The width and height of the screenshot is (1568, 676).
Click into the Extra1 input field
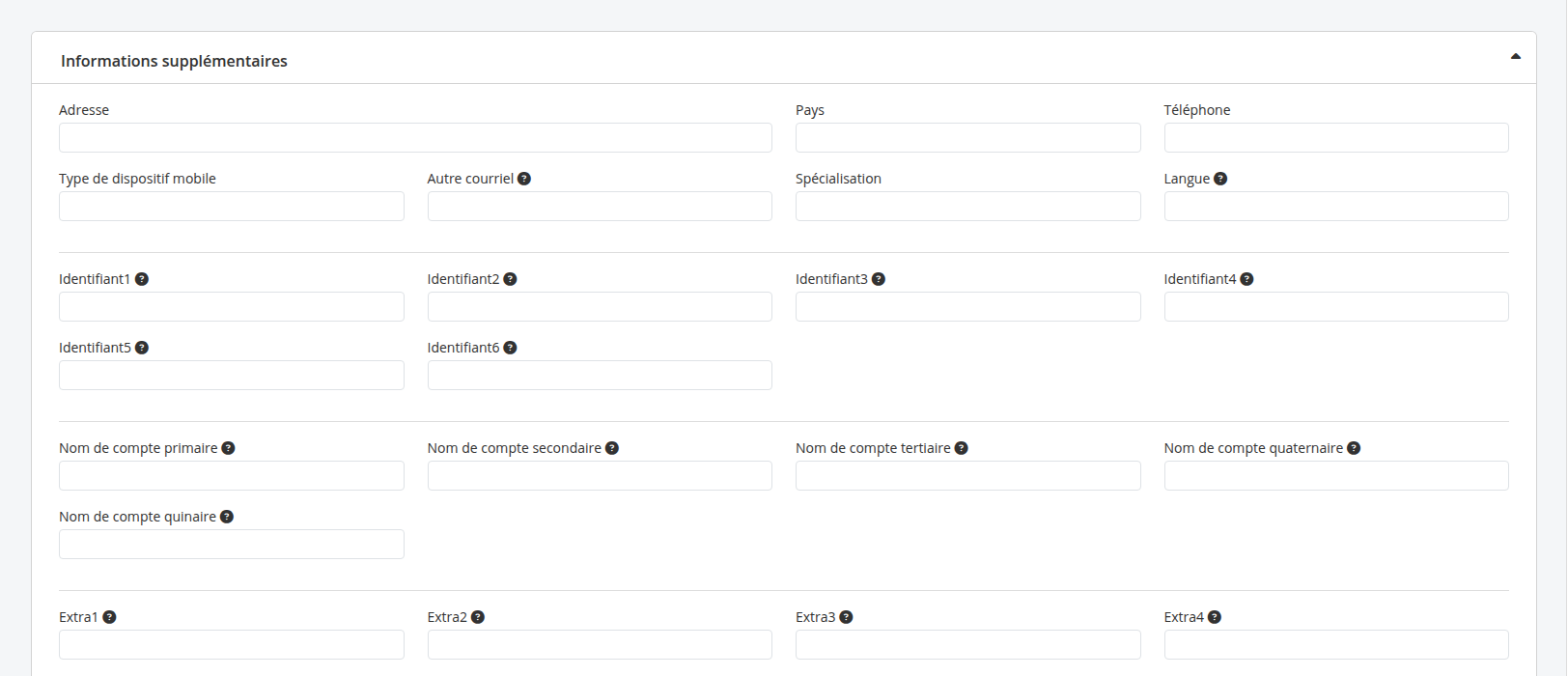(x=232, y=645)
